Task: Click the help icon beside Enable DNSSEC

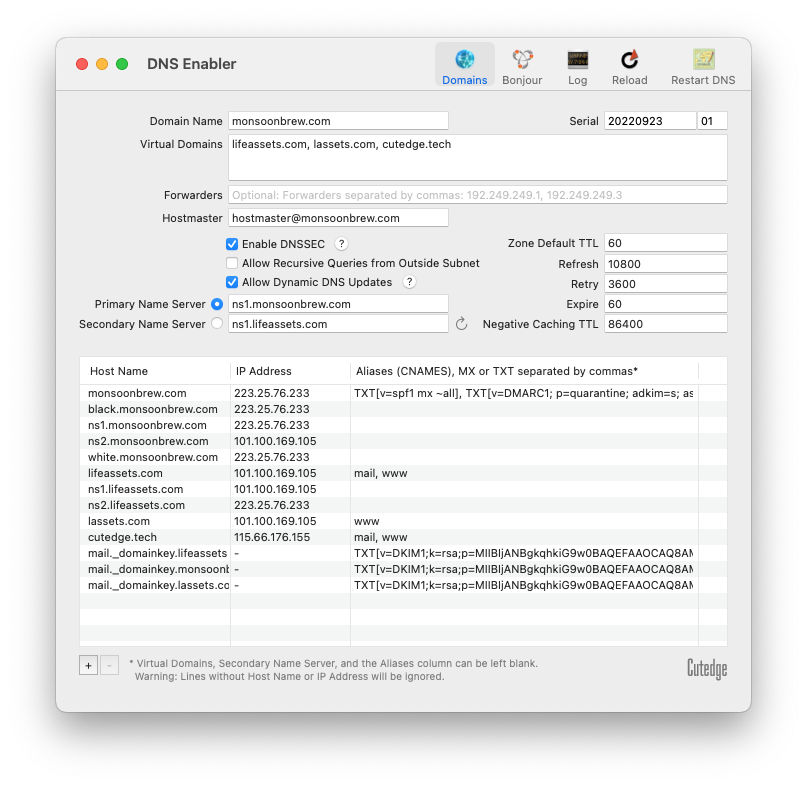Action: (x=341, y=244)
